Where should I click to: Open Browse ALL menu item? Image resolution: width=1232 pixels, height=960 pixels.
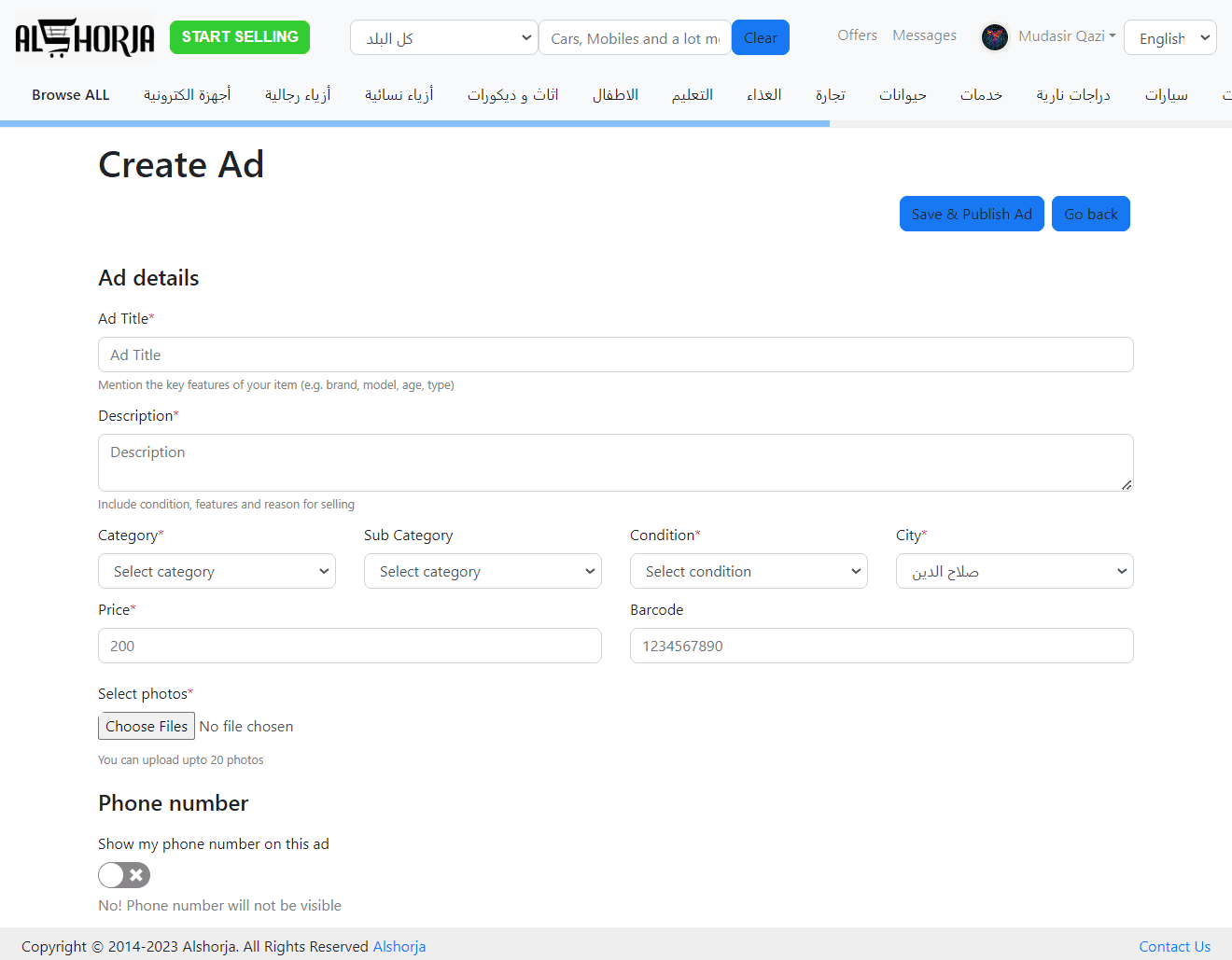(x=71, y=95)
